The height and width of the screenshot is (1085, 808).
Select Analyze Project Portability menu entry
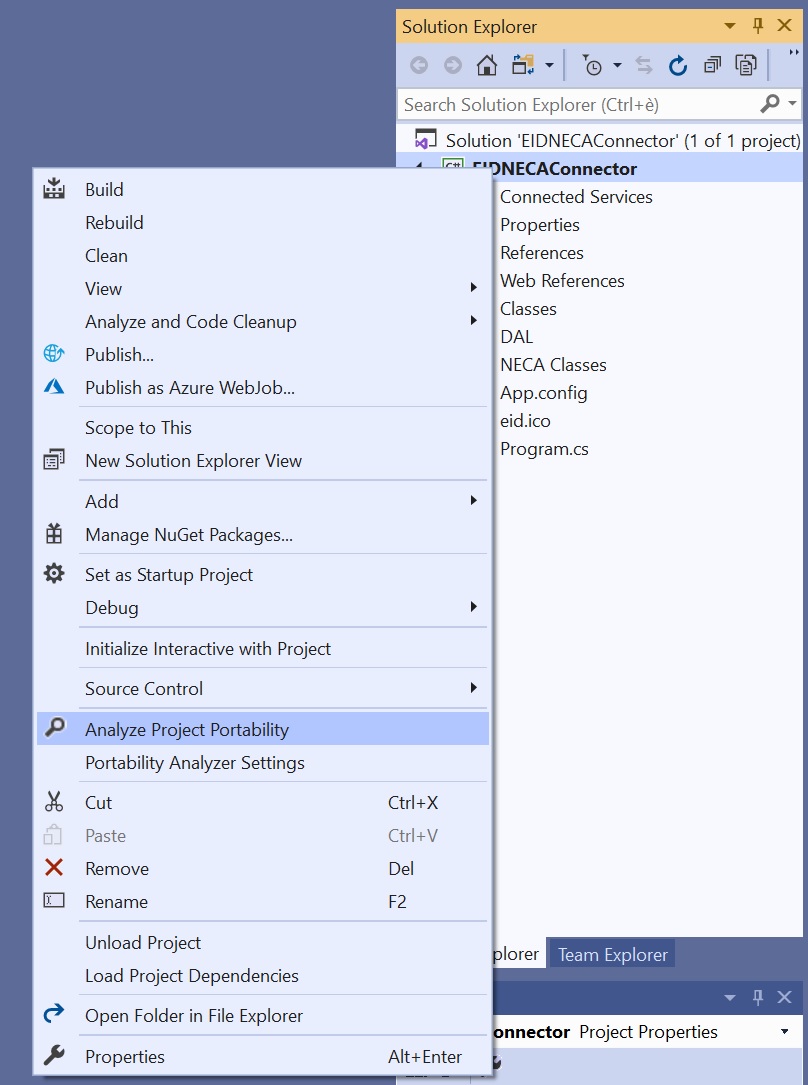click(187, 729)
